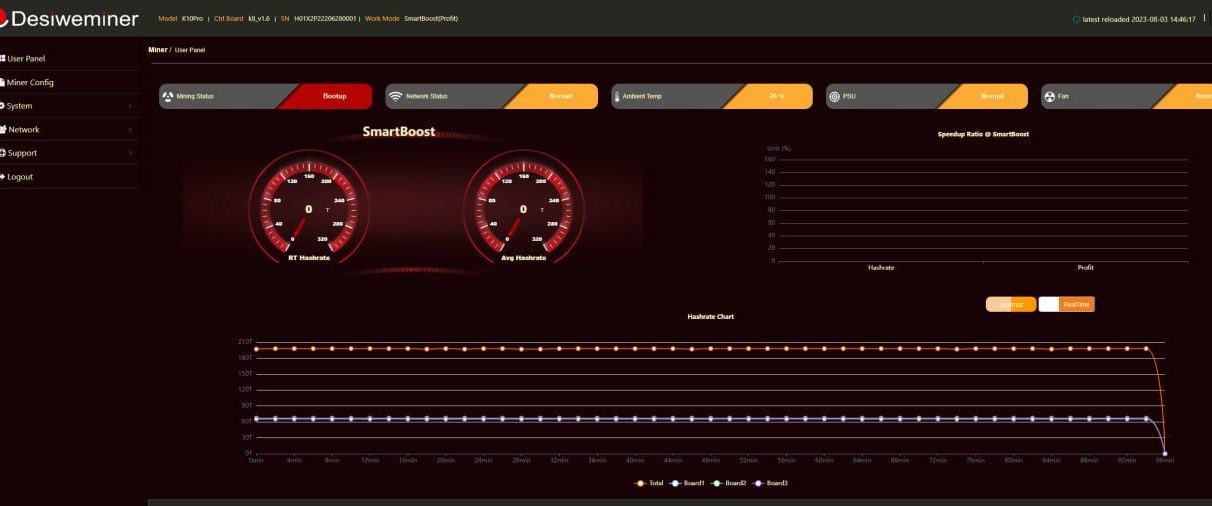Image resolution: width=1212 pixels, height=506 pixels.
Task: Click the Mining Status pickaxe icon
Action: [x=168, y=96]
